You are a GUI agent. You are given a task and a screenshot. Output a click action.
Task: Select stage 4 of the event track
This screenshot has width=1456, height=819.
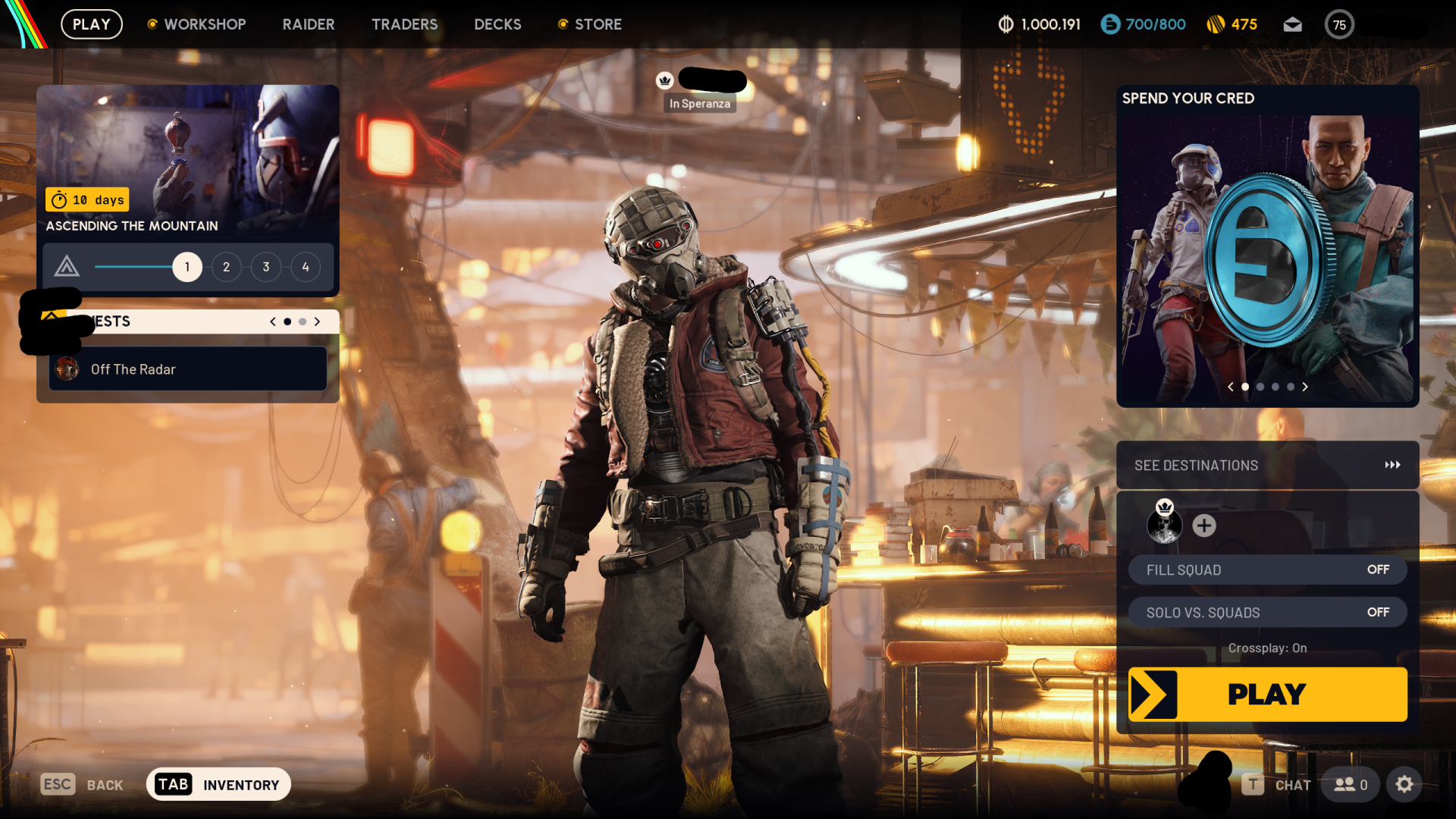coord(306,267)
